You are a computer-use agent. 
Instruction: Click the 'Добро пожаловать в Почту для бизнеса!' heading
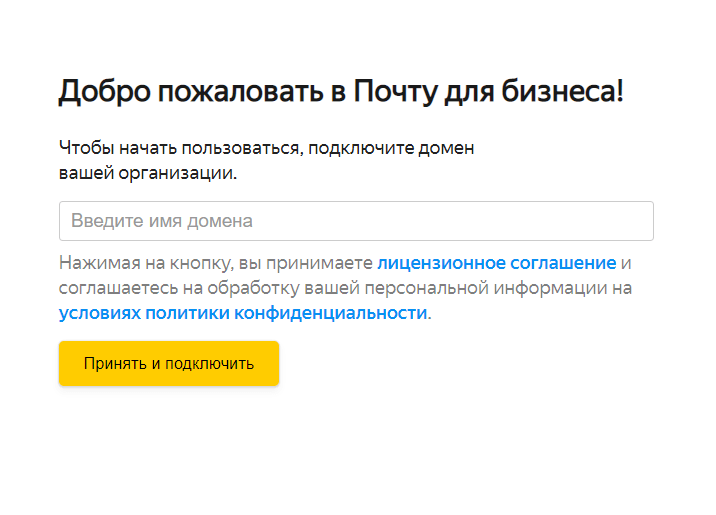click(x=341, y=91)
